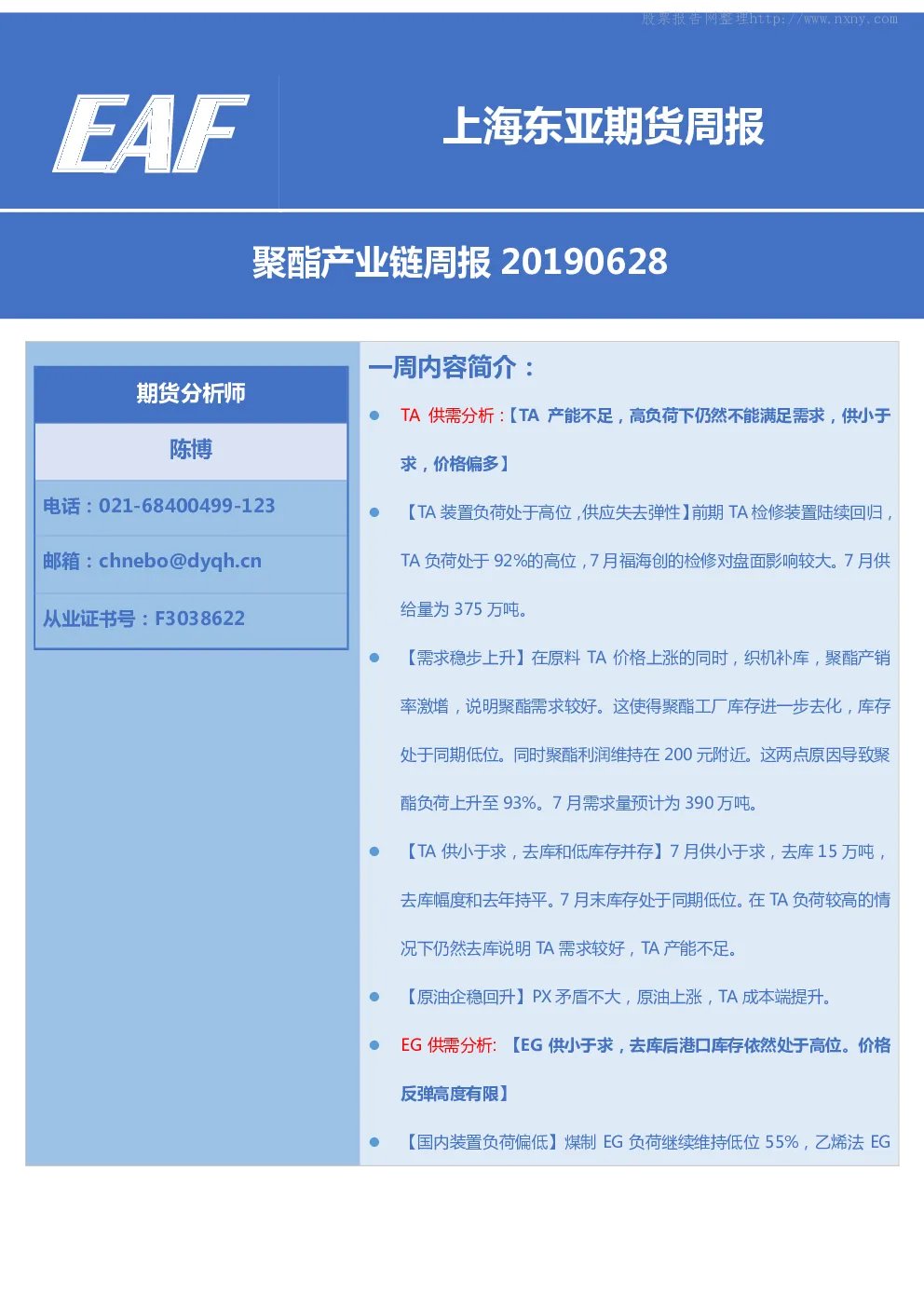
Task: Click the heading 一周内容简介
Action: [451, 367]
